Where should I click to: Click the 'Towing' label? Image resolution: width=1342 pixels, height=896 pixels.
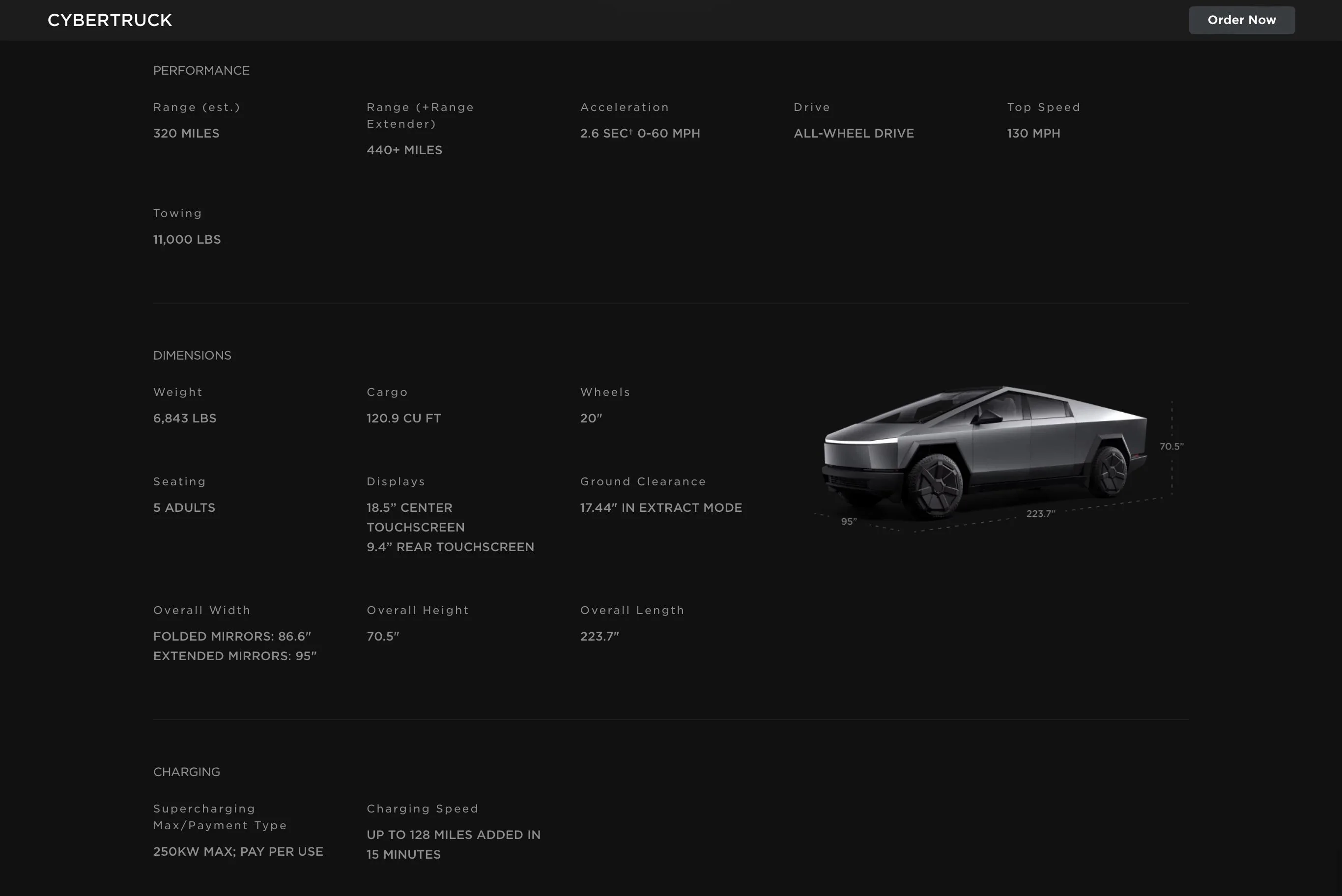[x=177, y=213]
